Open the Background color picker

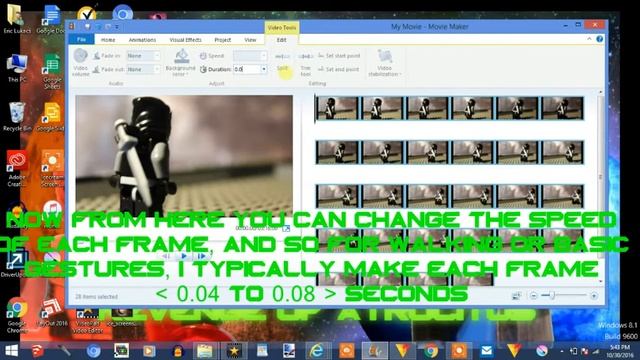180,62
